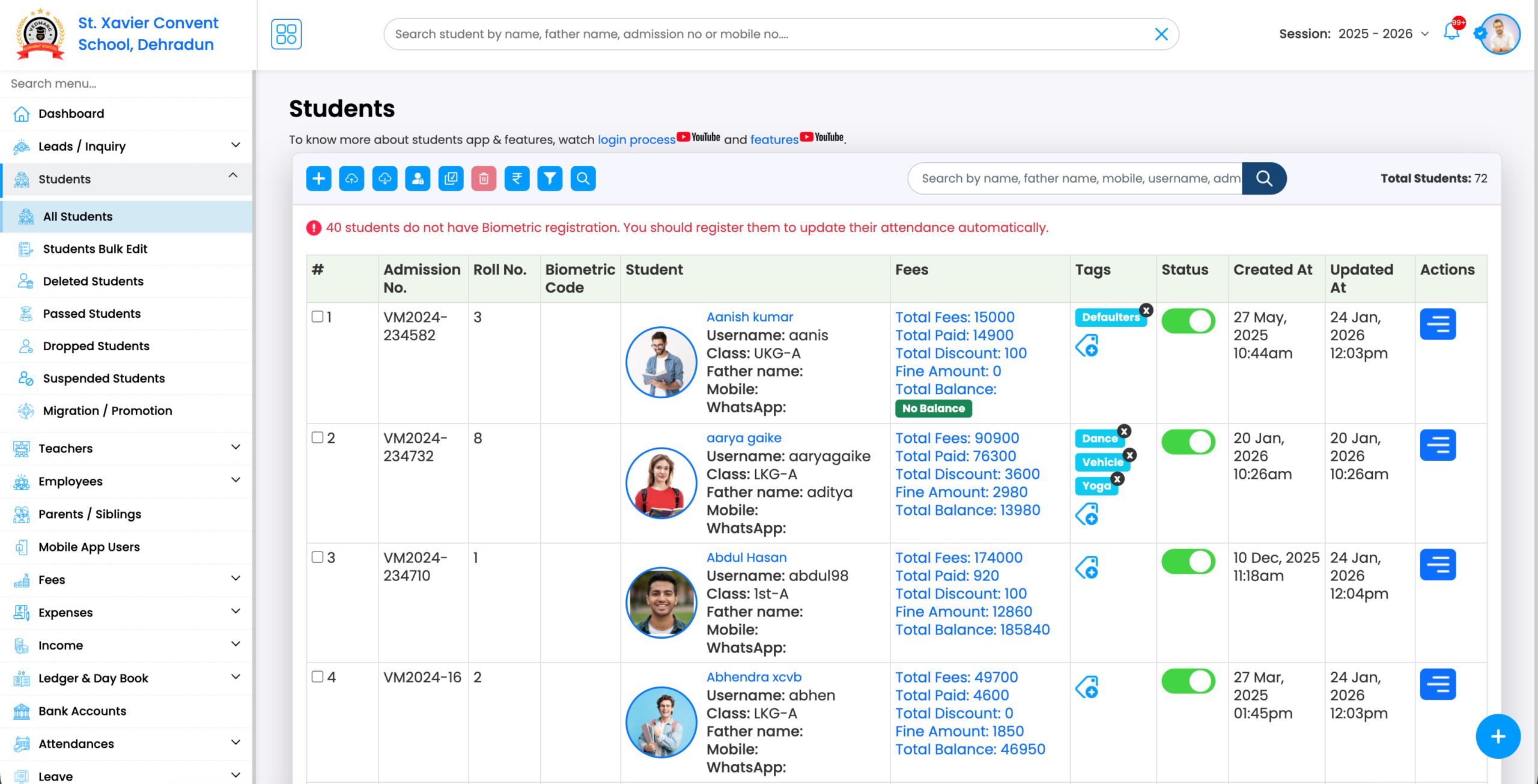The height and width of the screenshot is (784, 1538).
Task: Disable the status toggle for Abdul Hasan
Action: (1188, 561)
